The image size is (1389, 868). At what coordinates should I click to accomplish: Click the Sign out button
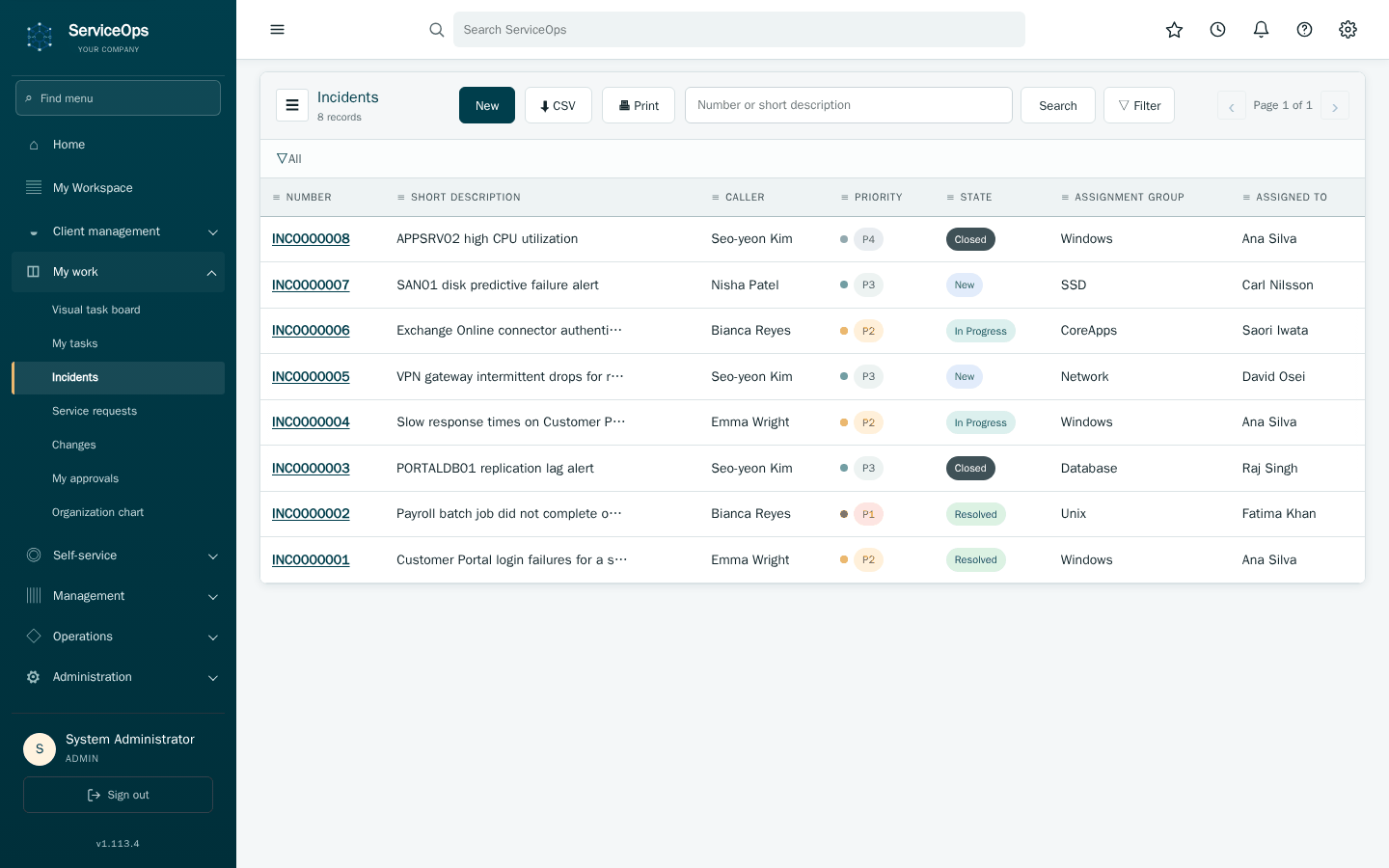coord(118,795)
